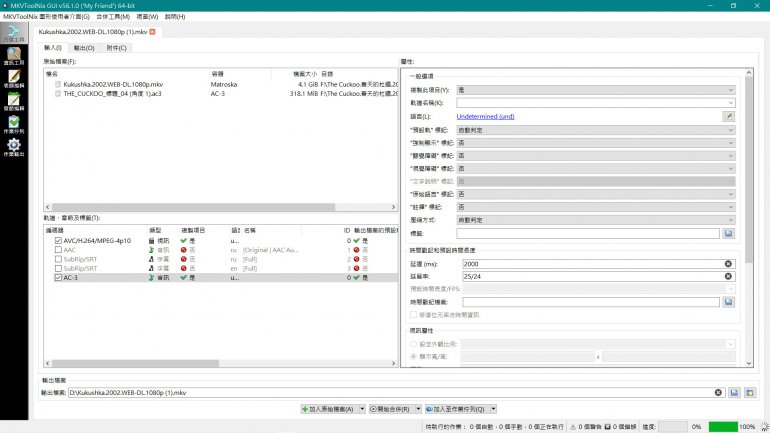Click the pencil icon to edit track language
The height and width of the screenshot is (433, 770).
728,116
